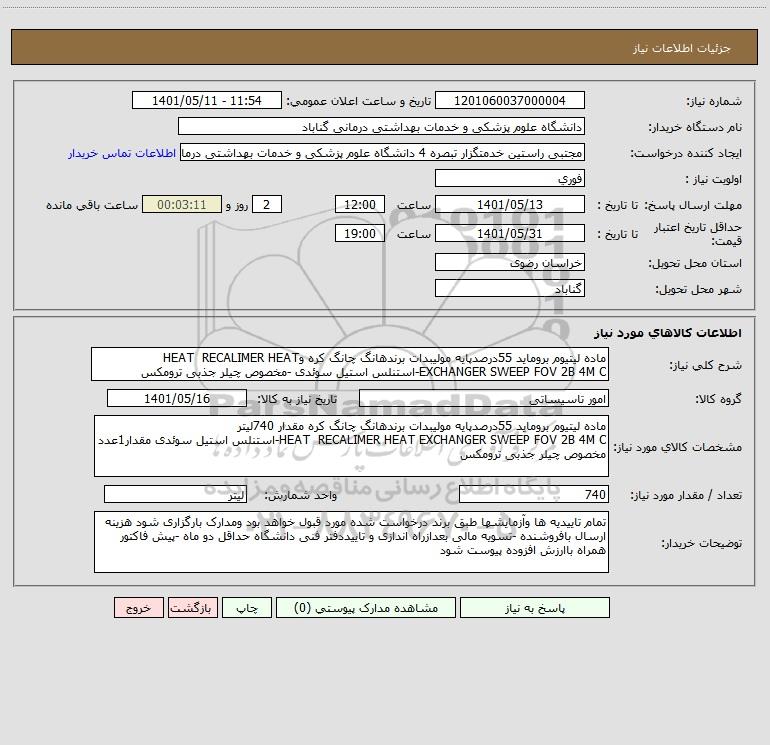770x745 pixels.
Task: Click the price validity date 1401/05/31
Action: (x=510, y=233)
